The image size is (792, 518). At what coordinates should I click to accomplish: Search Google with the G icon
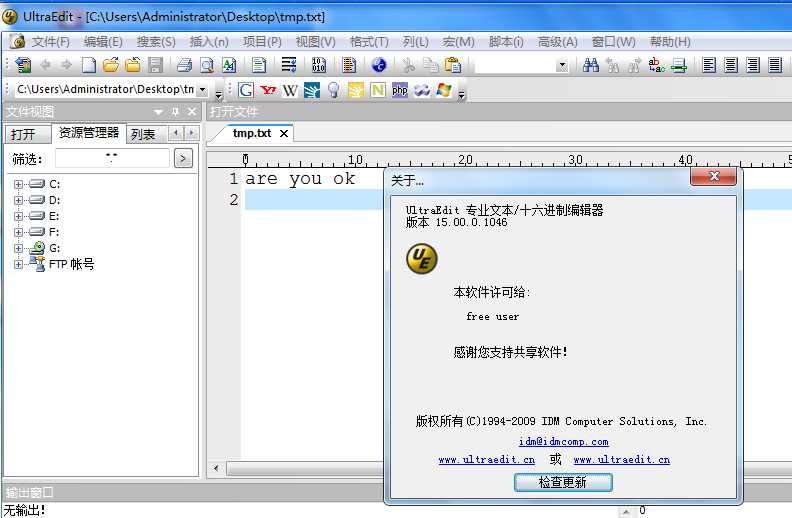point(246,90)
